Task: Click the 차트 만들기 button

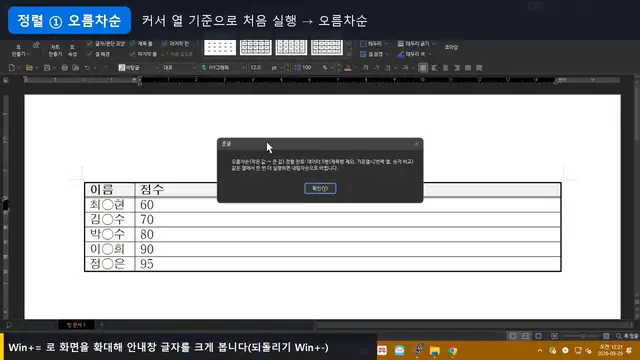Action: [55, 51]
